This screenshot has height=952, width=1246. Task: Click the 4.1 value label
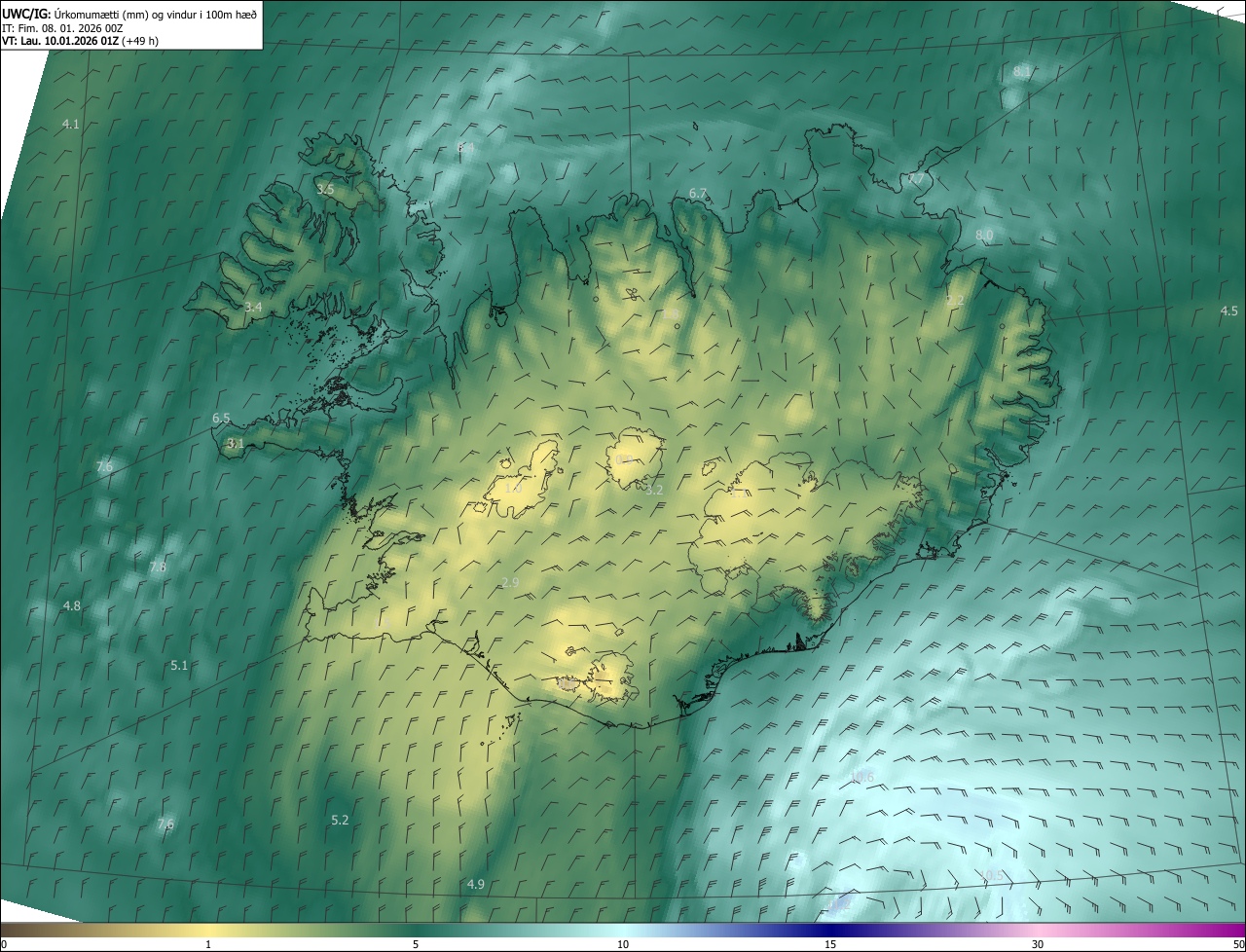[x=71, y=124]
